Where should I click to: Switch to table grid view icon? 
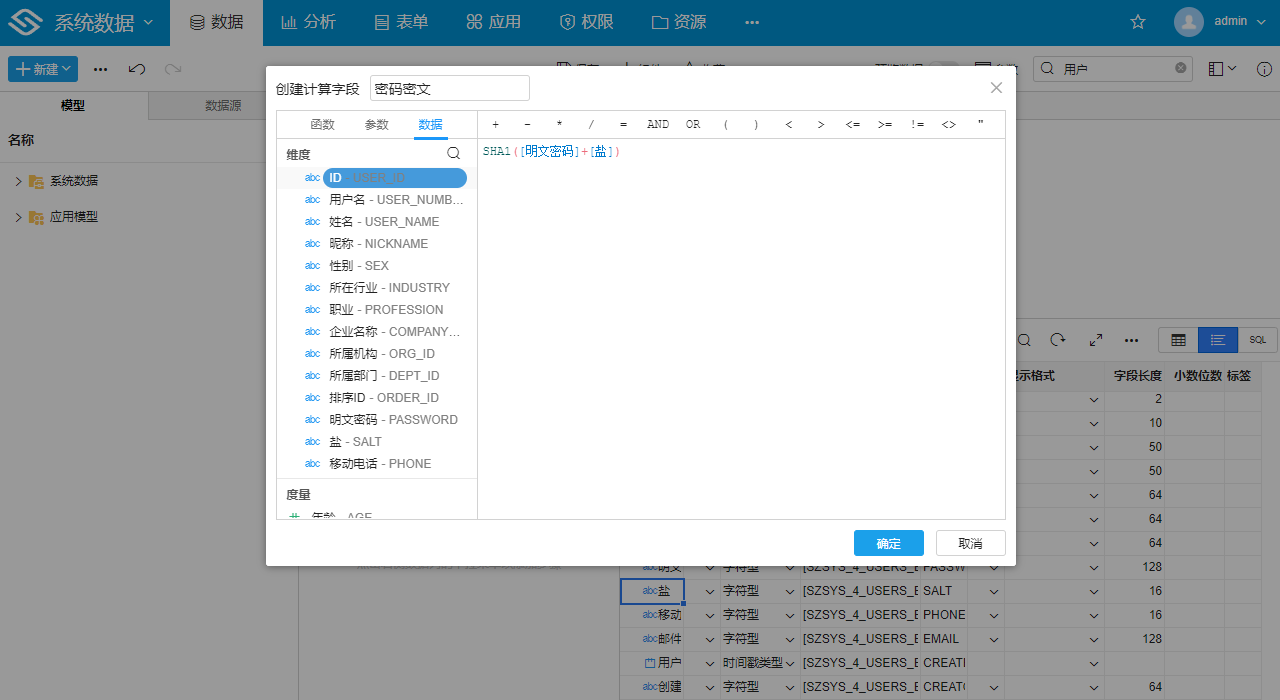[x=1178, y=340]
